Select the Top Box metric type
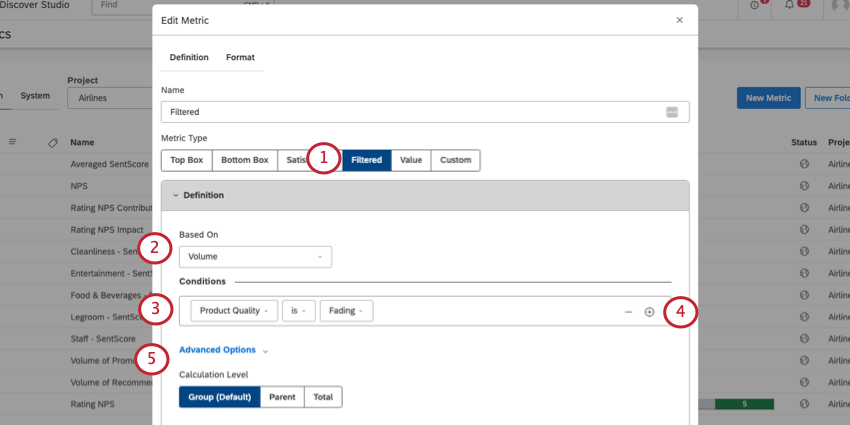This screenshot has width=850, height=425. tap(186, 160)
